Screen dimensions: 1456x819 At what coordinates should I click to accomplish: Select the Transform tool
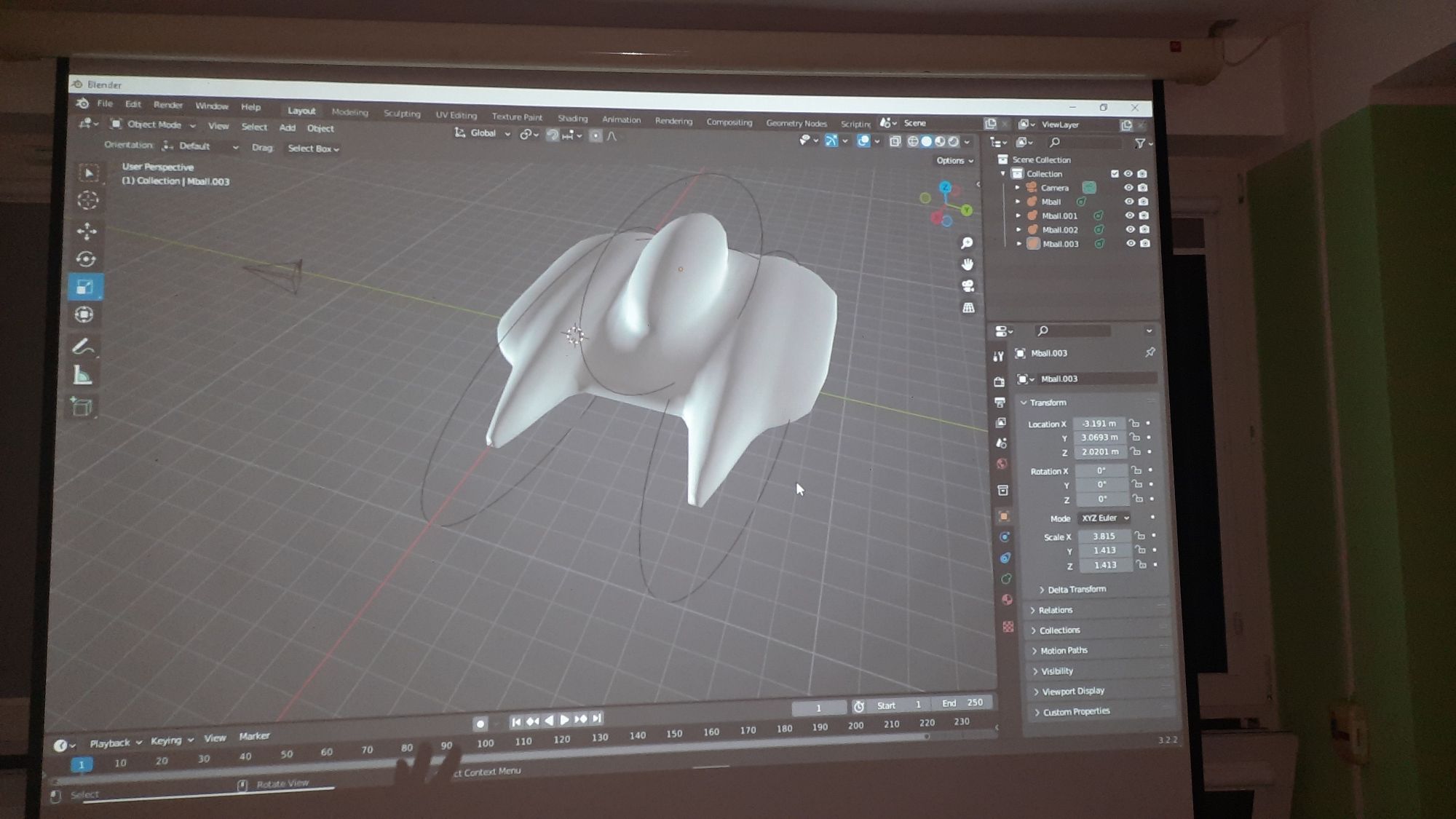pos(84,314)
